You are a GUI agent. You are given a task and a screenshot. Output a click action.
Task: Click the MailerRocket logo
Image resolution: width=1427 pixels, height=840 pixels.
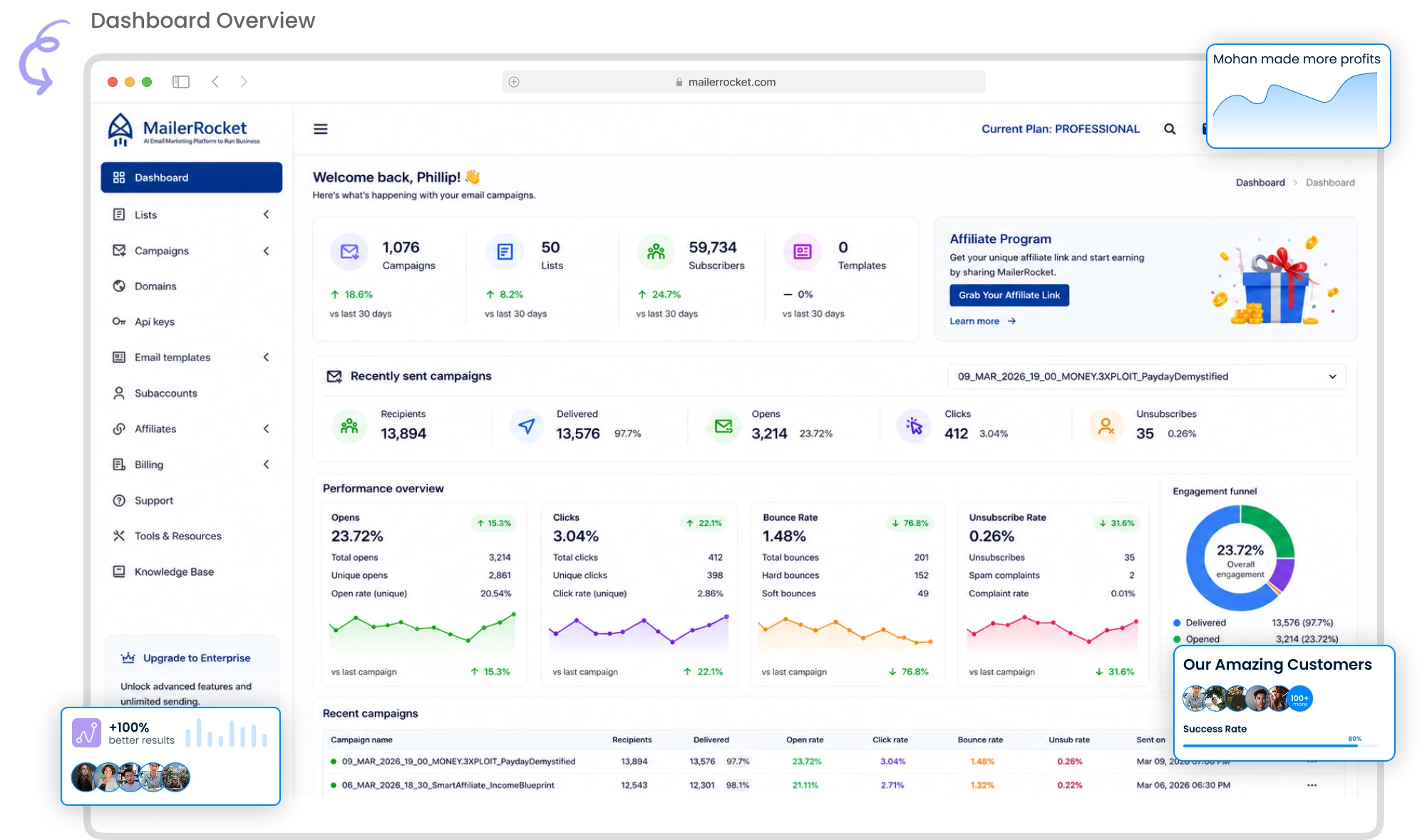[x=184, y=130]
